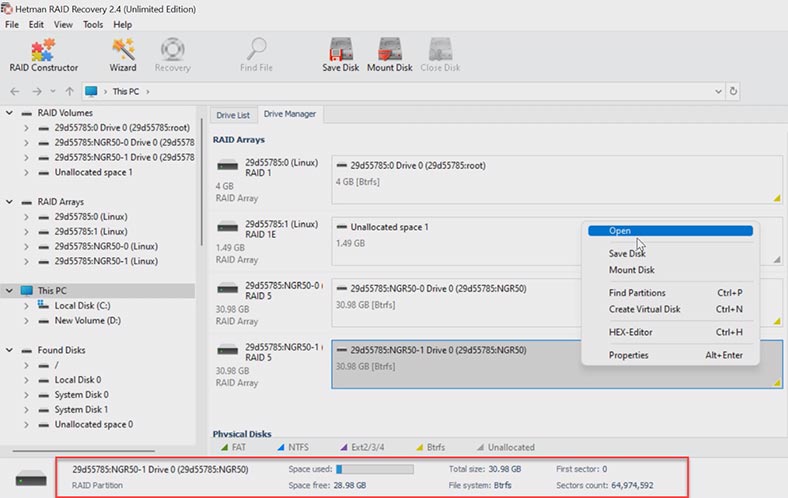Click the NGR50-0 RAID 5 disk icon
The width and height of the screenshot is (788, 498).
[x=228, y=288]
